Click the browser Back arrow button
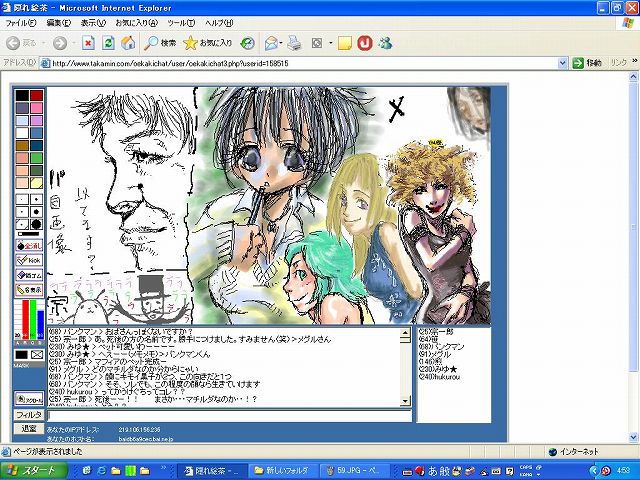Screen dimensions: 640x480 point(13,43)
